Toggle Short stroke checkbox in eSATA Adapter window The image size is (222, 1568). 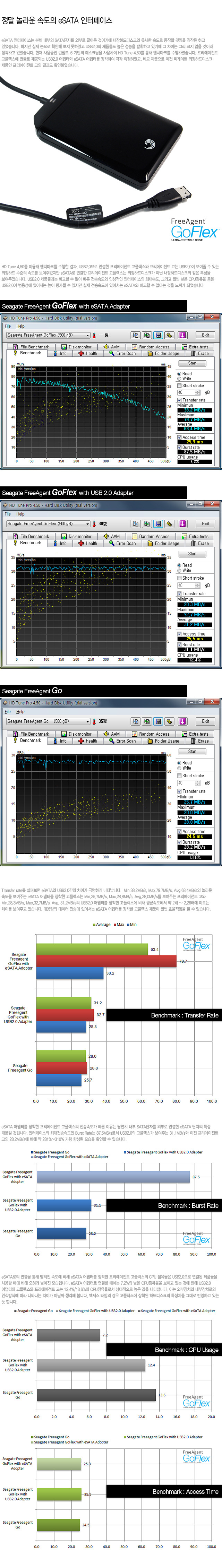coord(179,386)
